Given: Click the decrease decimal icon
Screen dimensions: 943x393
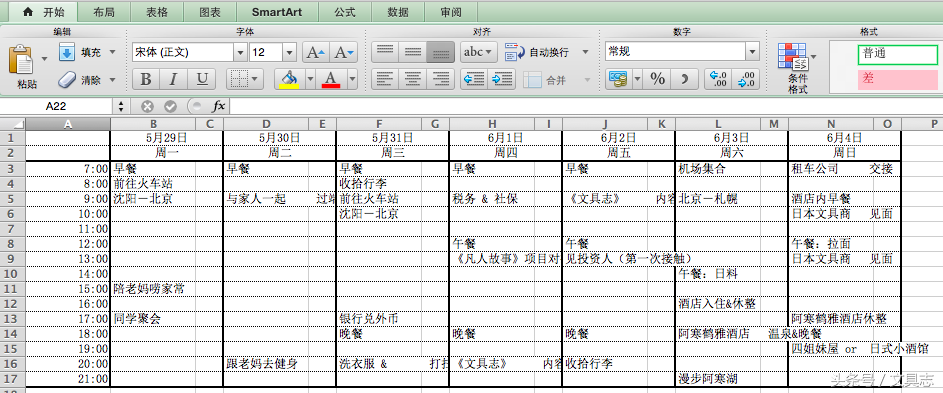Looking at the screenshot, I should point(746,79).
